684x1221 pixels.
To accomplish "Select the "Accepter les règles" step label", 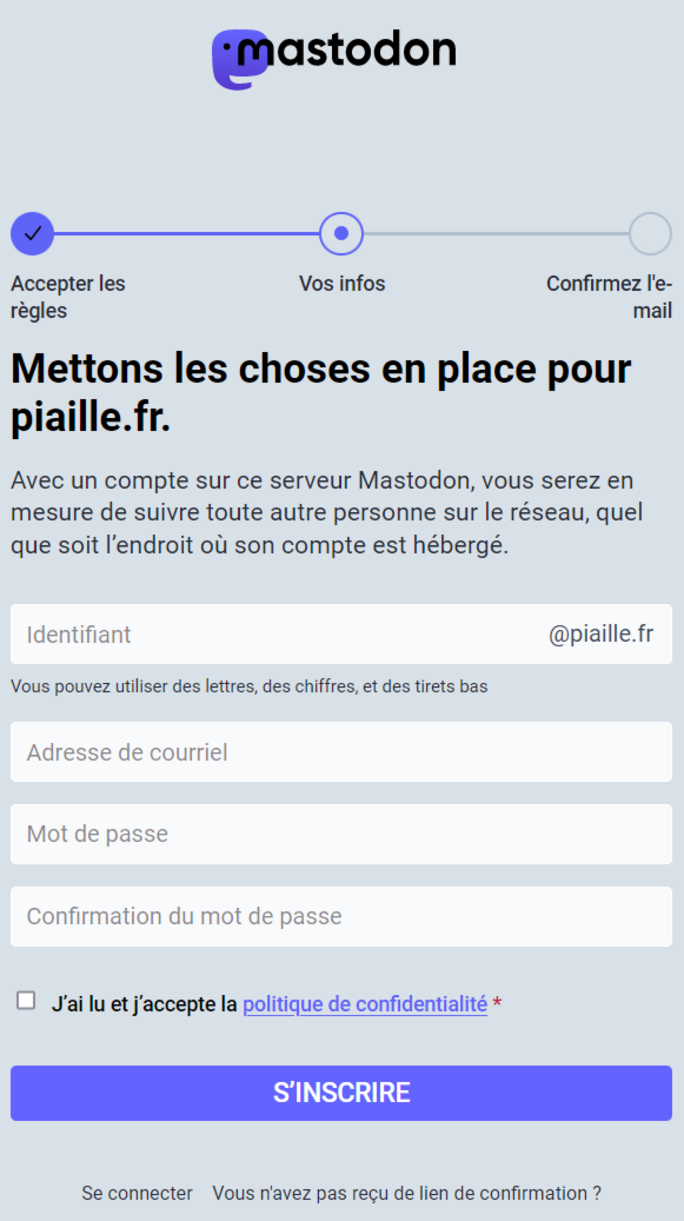I will click(68, 297).
